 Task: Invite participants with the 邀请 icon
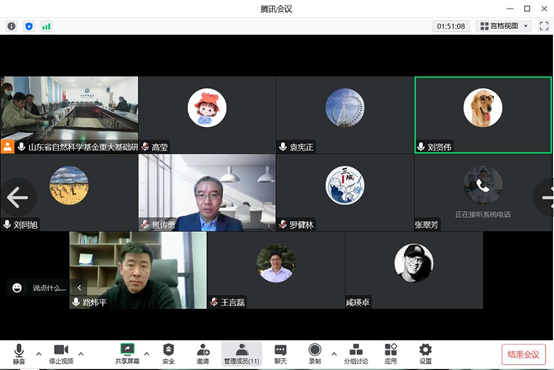203,353
